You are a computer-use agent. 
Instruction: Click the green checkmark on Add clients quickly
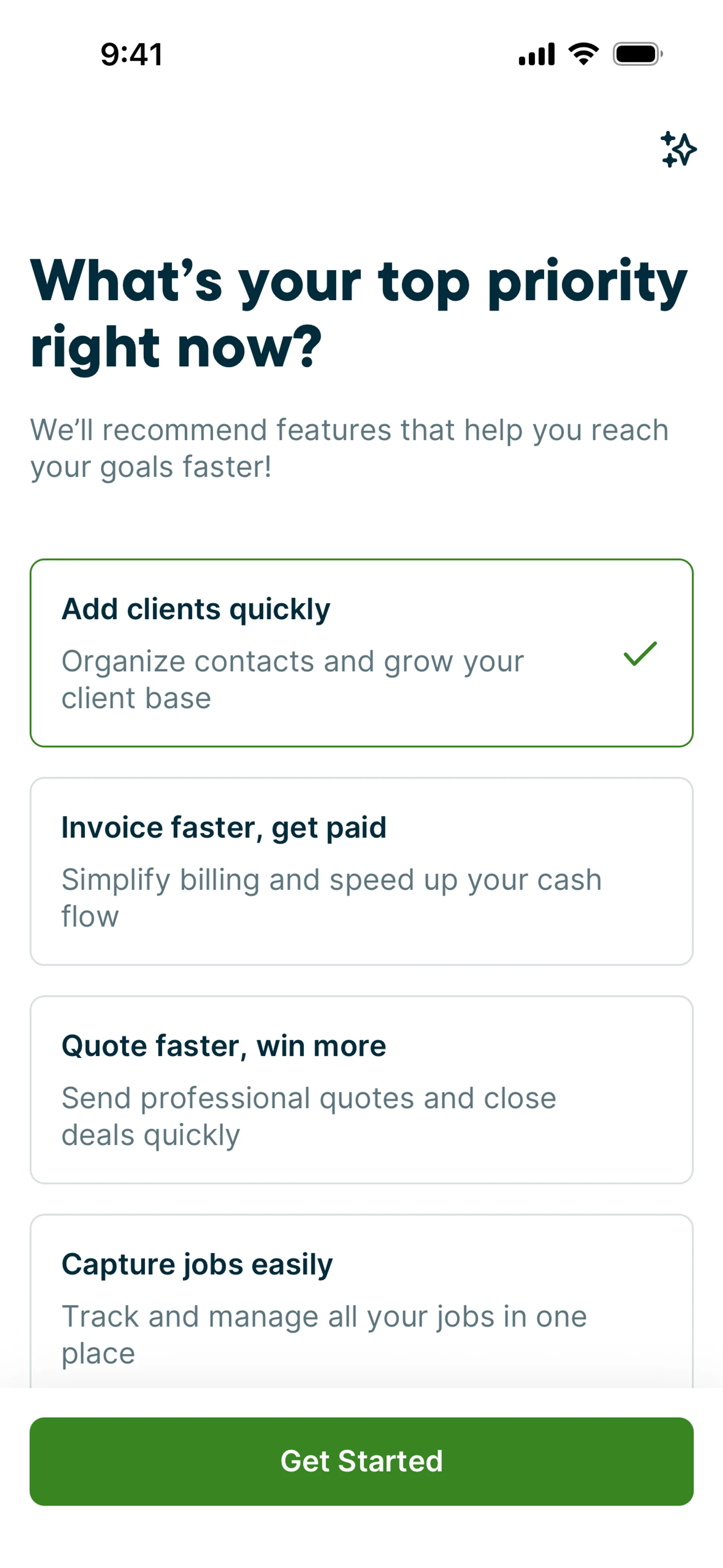pos(640,653)
